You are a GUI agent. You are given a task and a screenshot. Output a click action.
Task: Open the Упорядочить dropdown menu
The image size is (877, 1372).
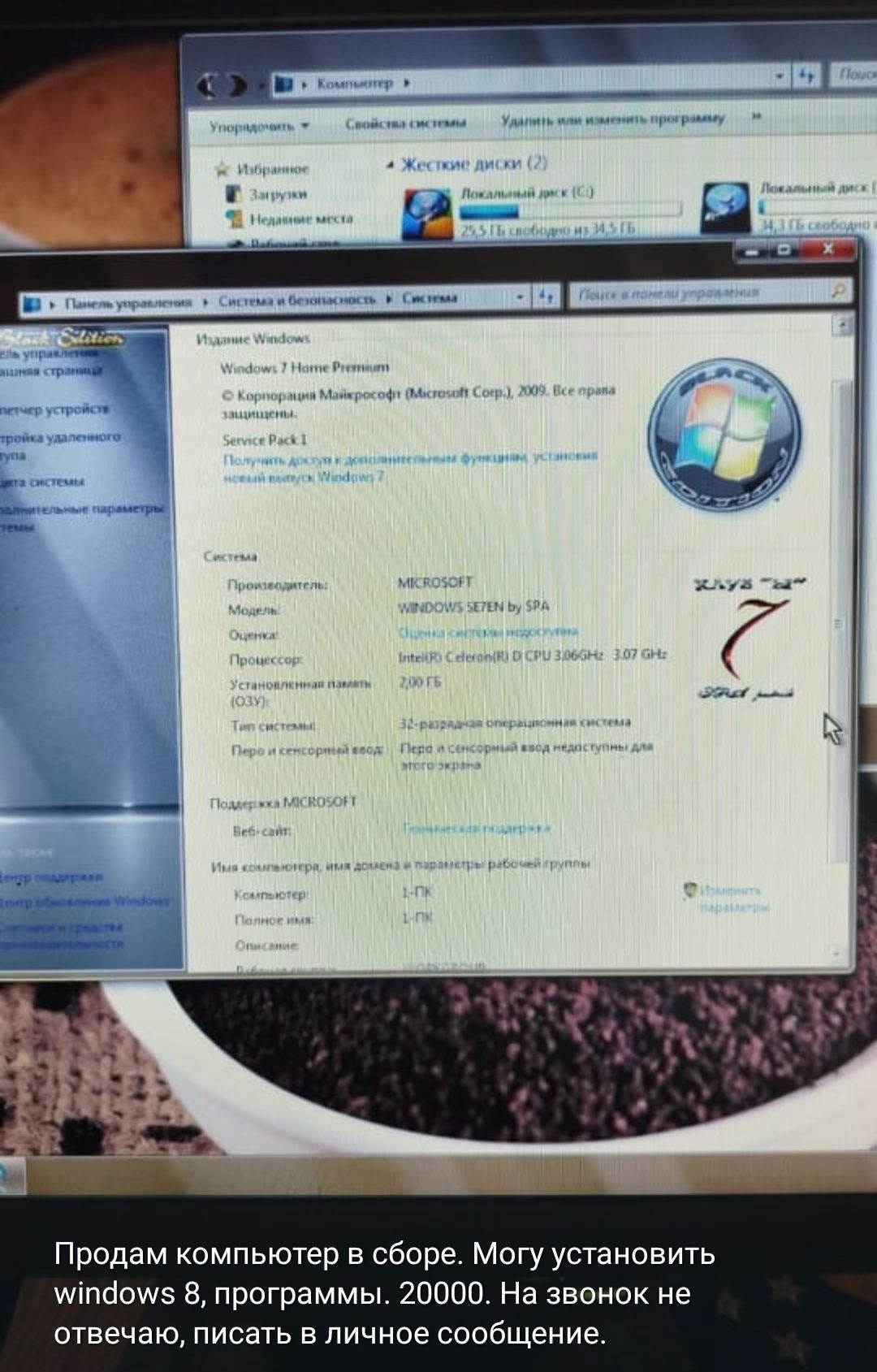pos(260,126)
